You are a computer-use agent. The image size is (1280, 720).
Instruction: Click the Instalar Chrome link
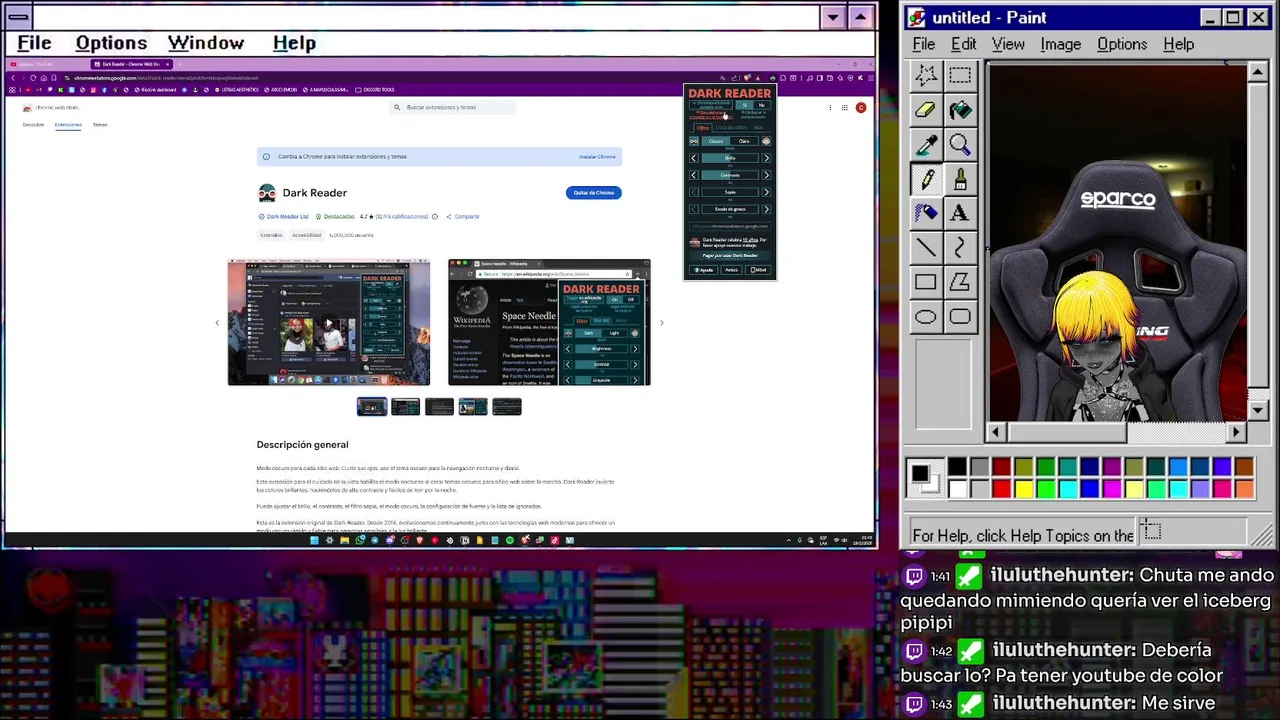click(597, 157)
